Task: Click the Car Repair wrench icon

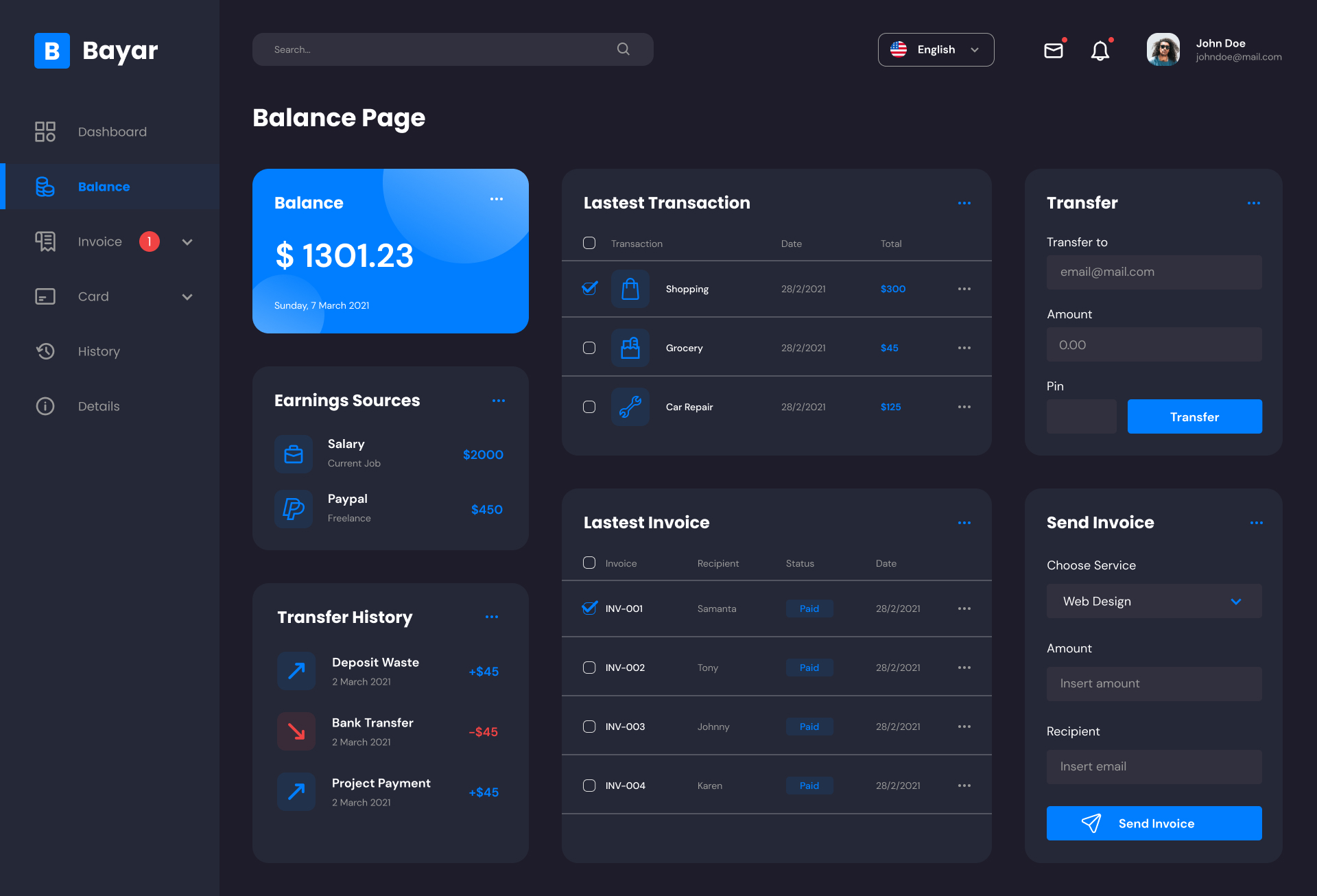Action: [630, 407]
